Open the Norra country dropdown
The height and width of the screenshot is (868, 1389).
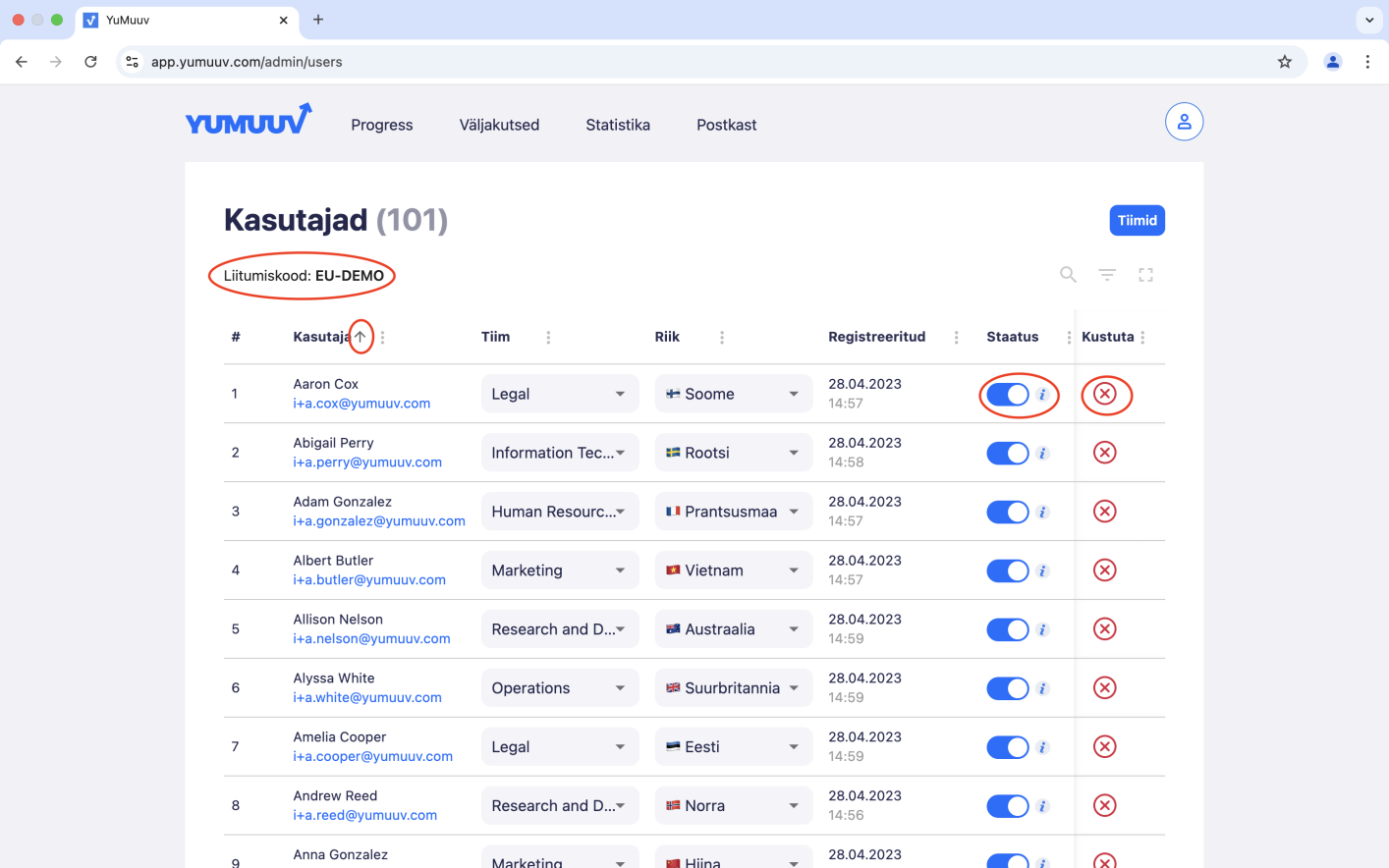coord(734,806)
